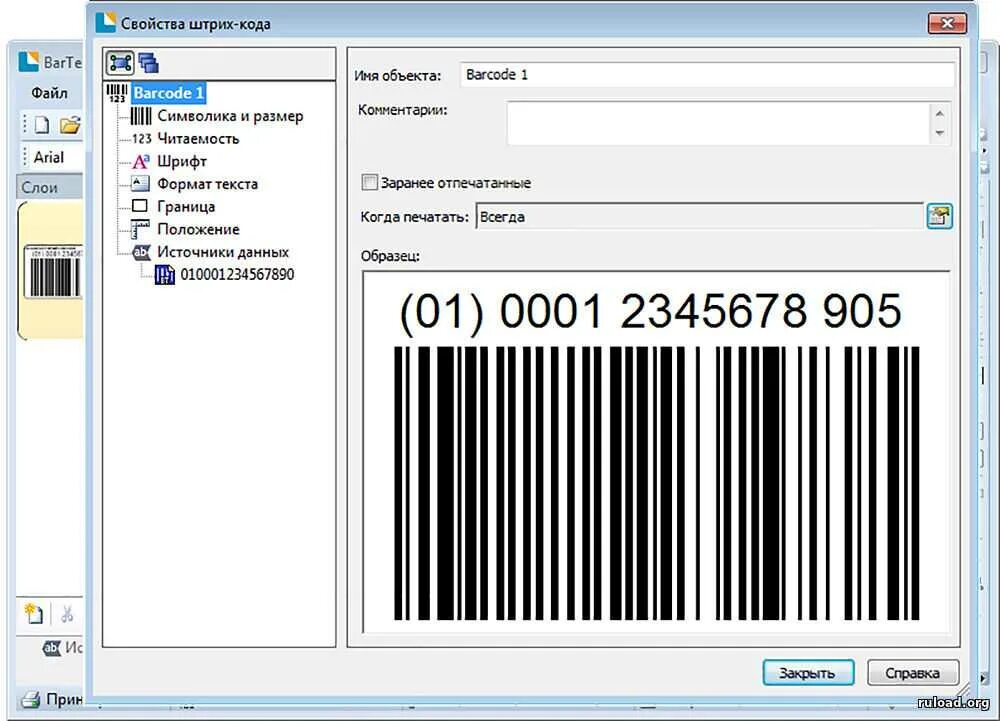Viewport: 1000px width, 721px height.
Task: Open the Файл menu in BarTender
Action: (x=49, y=93)
